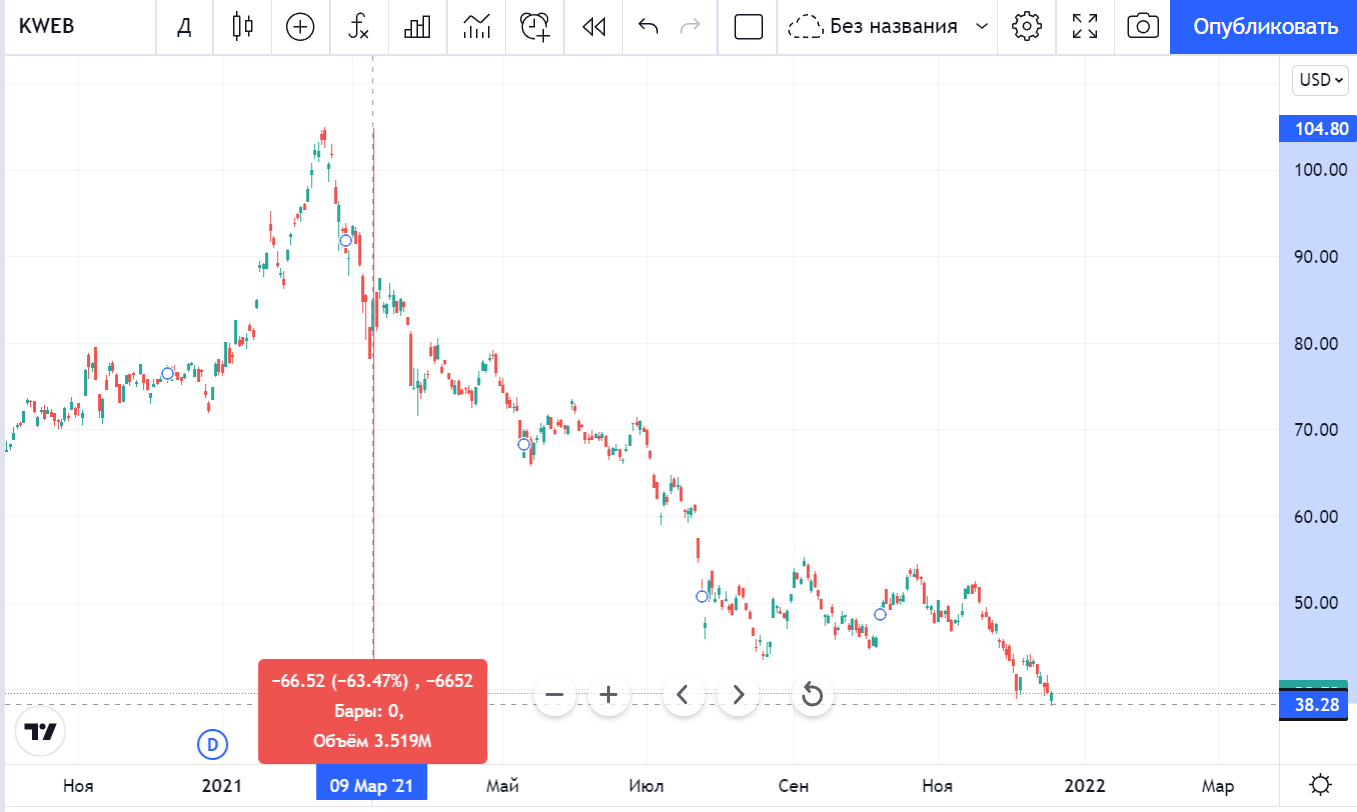Click the D dividend marker on time axis
Screen dimensions: 1357x812
tap(212, 744)
